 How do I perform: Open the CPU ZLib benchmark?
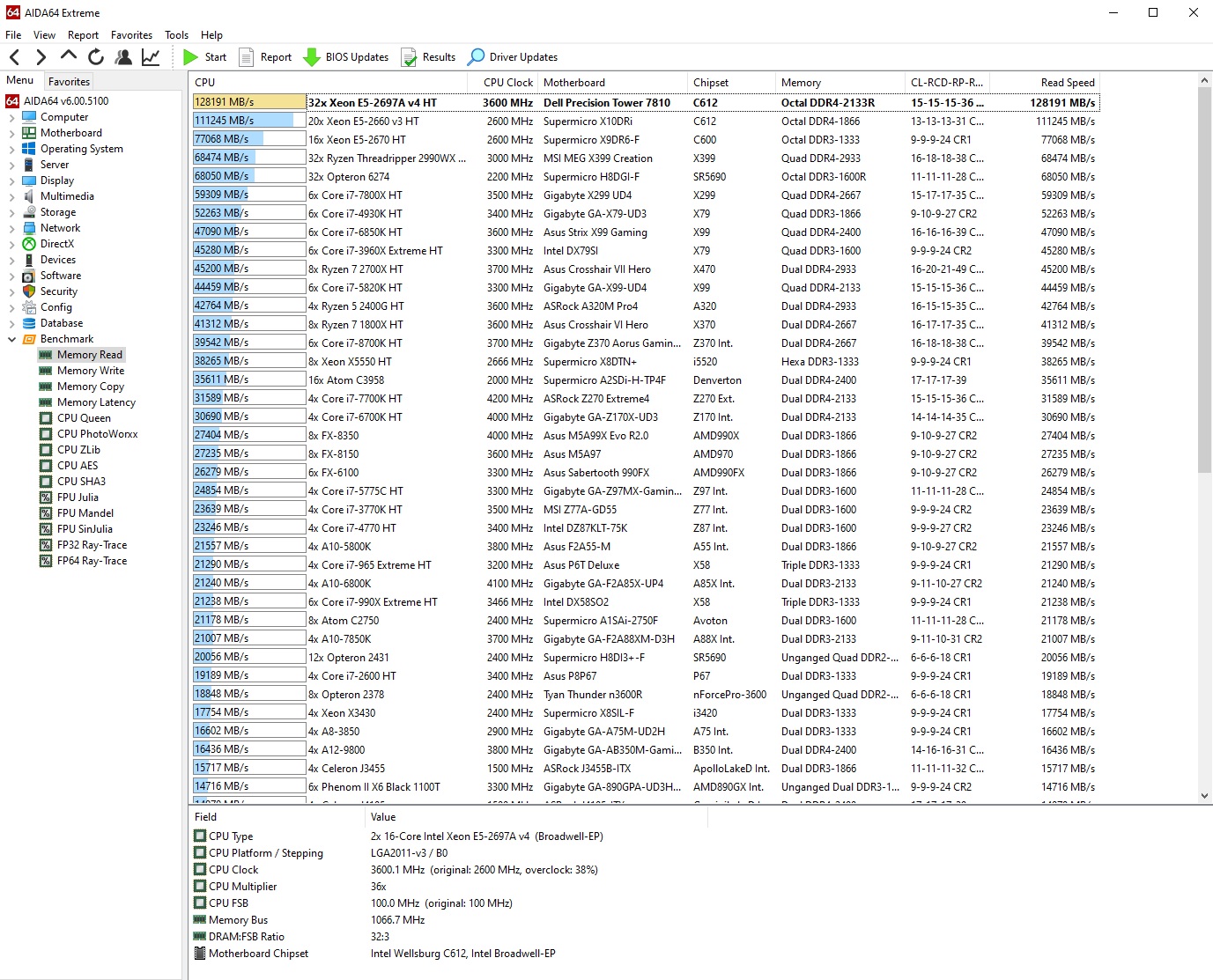[78, 450]
